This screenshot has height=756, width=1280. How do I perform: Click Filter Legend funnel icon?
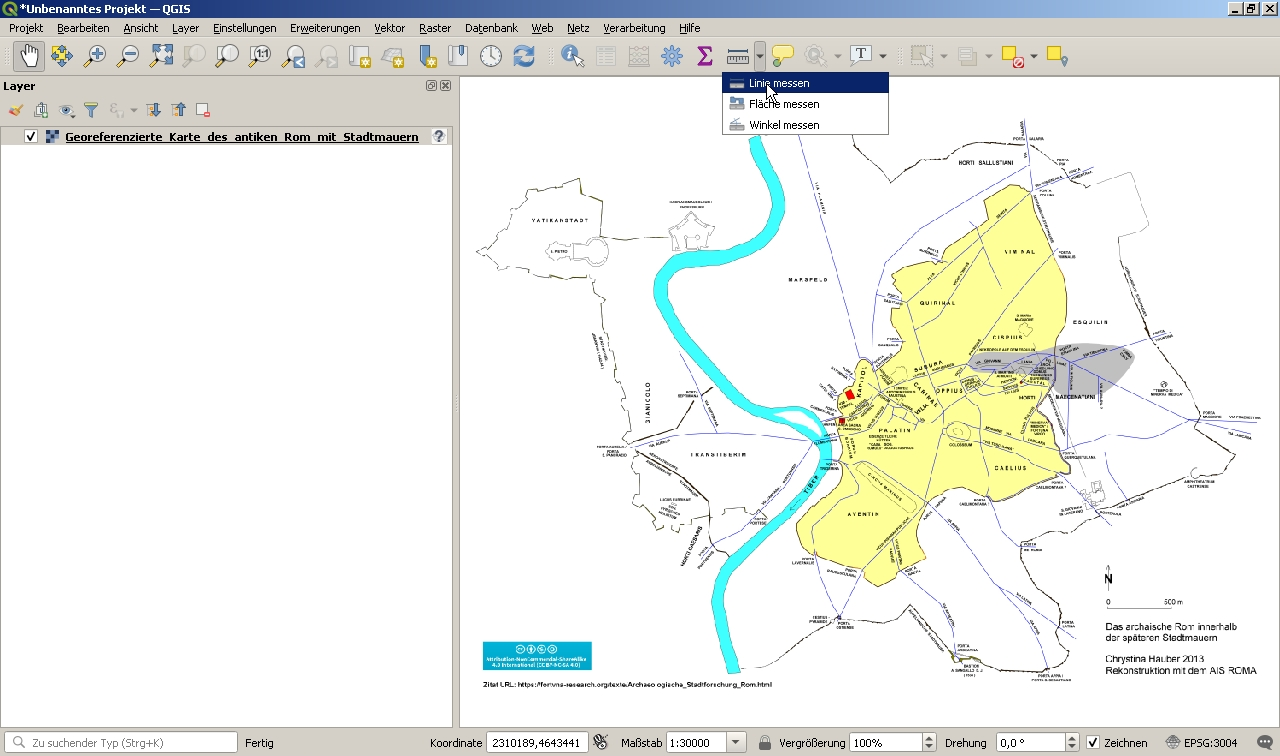[91, 110]
